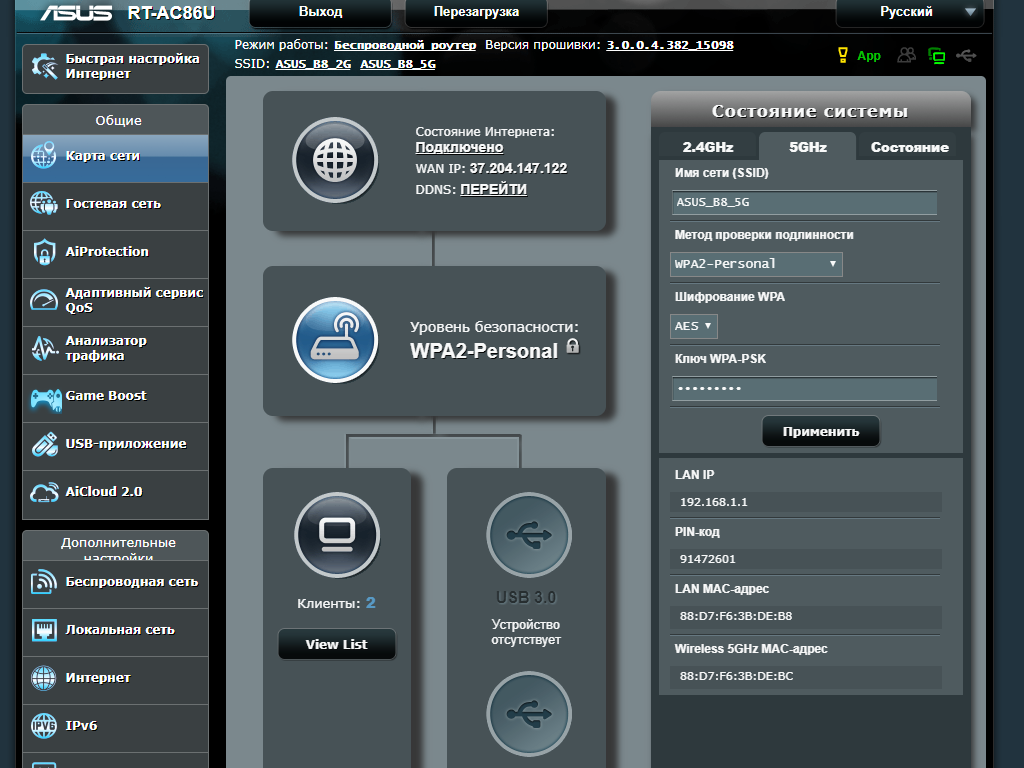The height and width of the screenshot is (768, 1024).
Task: Click the LAN IP value 192.168.1.1
Action: tap(714, 502)
